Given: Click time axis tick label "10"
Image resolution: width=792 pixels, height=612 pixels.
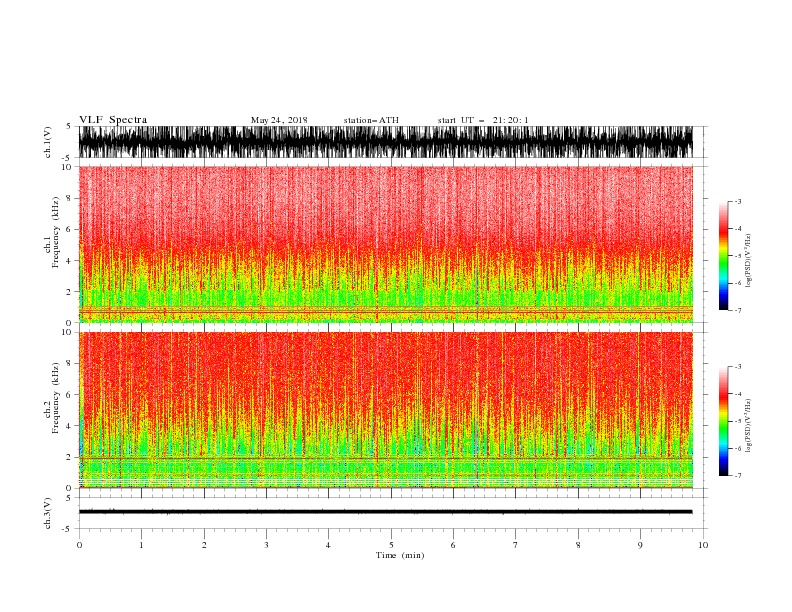Looking at the screenshot, I should (x=703, y=545).
